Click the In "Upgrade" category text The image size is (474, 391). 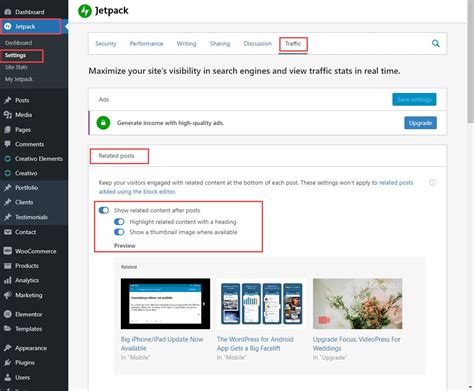pyautogui.click(x=330, y=357)
